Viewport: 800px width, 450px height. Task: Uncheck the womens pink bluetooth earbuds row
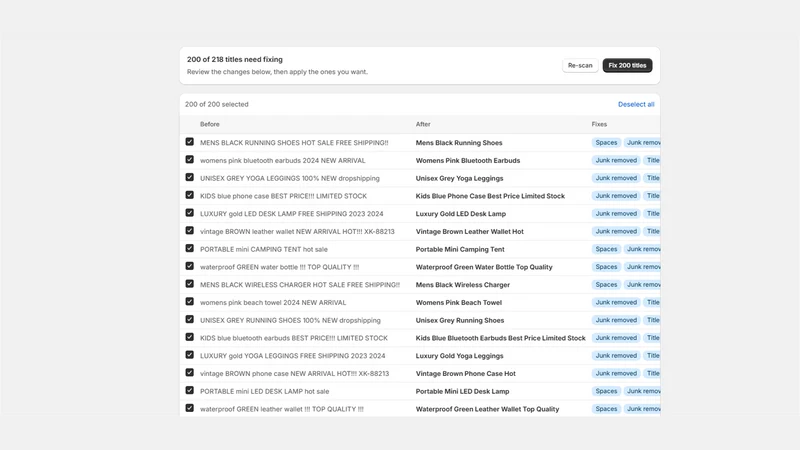click(190, 160)
